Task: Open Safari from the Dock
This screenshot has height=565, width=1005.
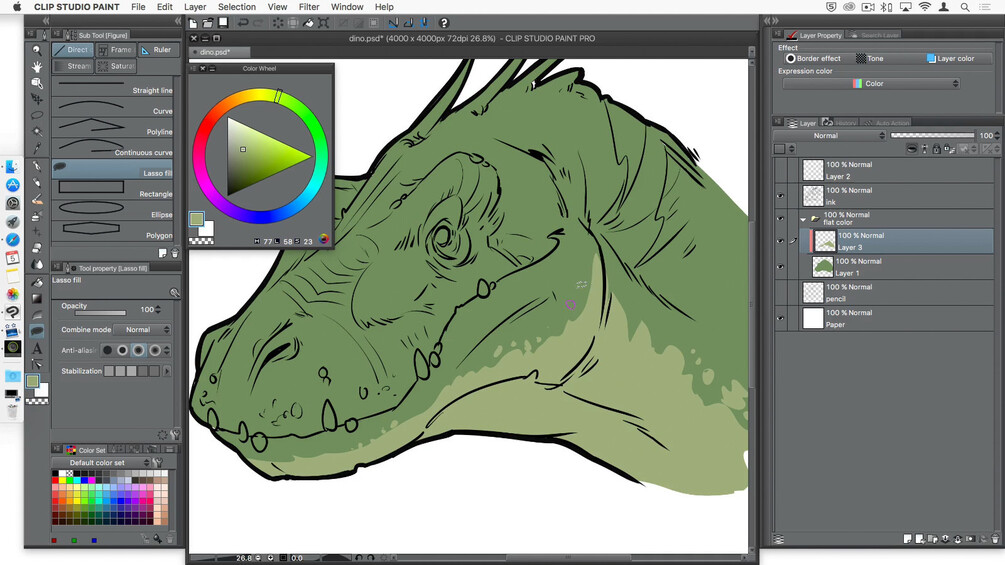Action: click(x=12, y=240)
